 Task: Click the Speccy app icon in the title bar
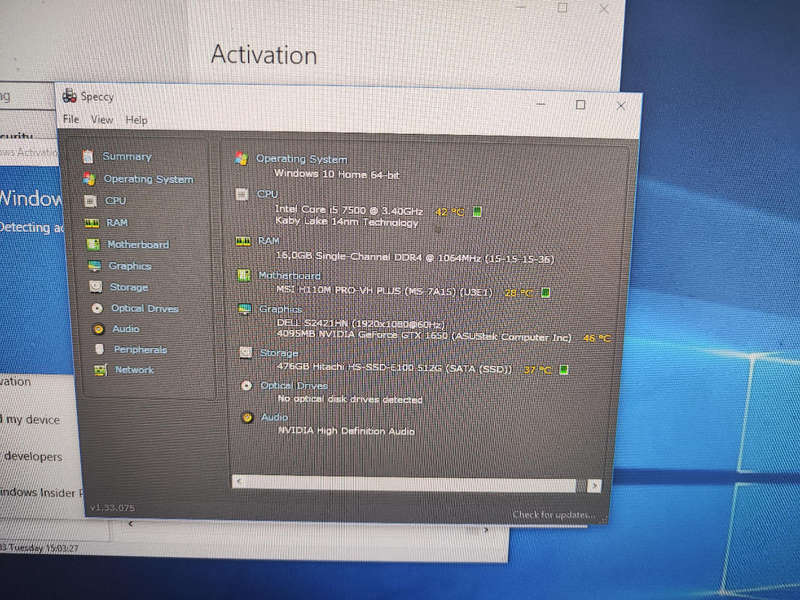pyautogui.click(x=69, y=95)
